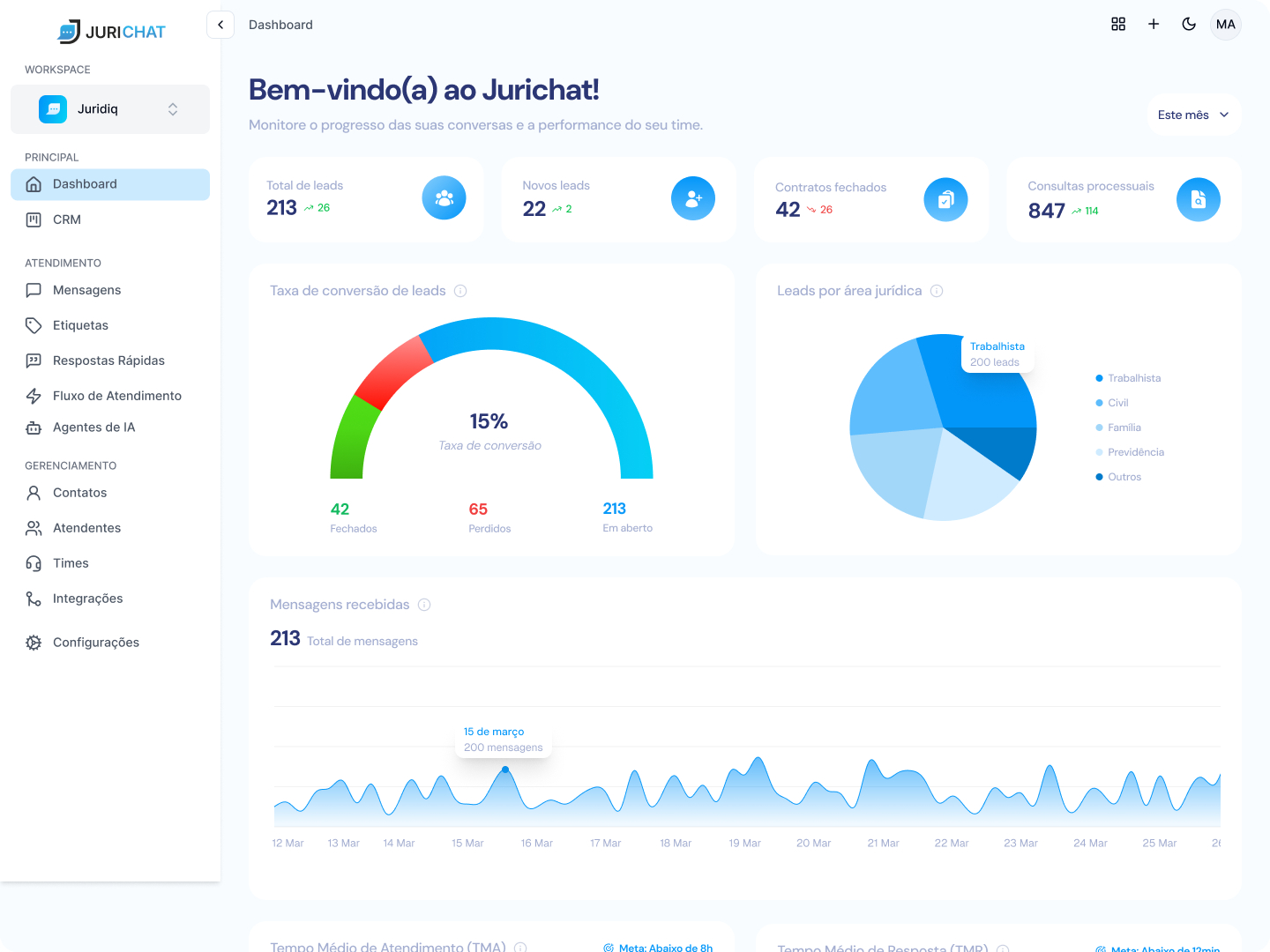Viewport: 1270px width, 952px height.
Task: Expand the Juridiq workspace selector
Action: 110,109
